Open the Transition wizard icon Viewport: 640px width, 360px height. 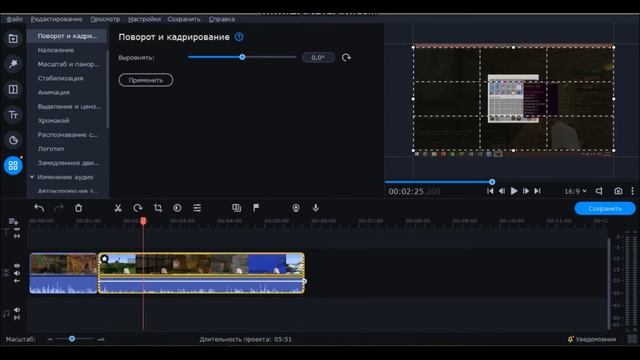click(x=236, y=208)
